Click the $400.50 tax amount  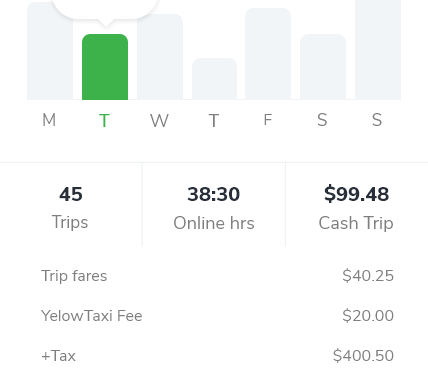coord(363,356)
